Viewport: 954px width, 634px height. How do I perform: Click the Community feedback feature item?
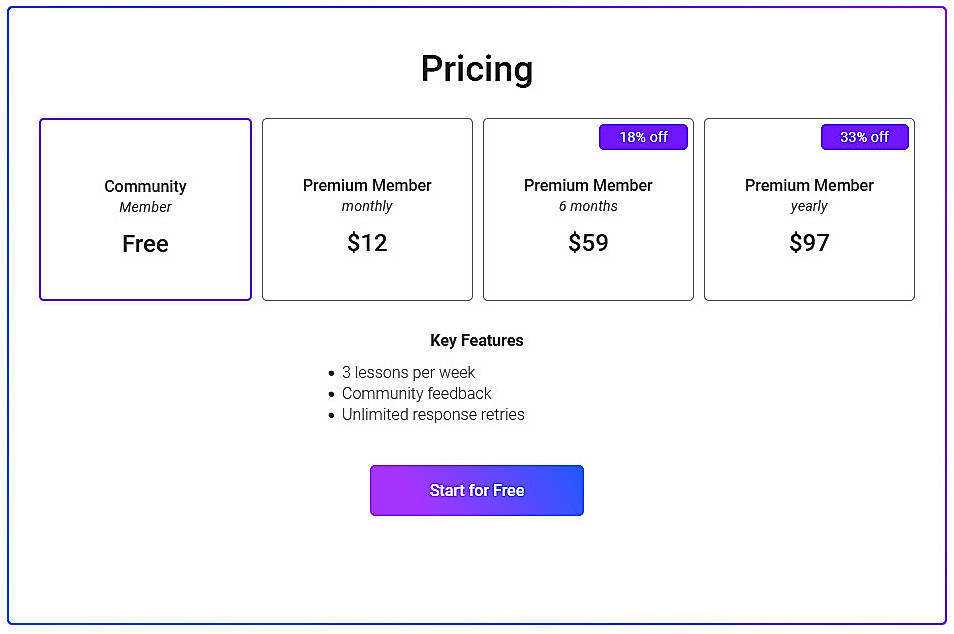(x=417, y=393)
